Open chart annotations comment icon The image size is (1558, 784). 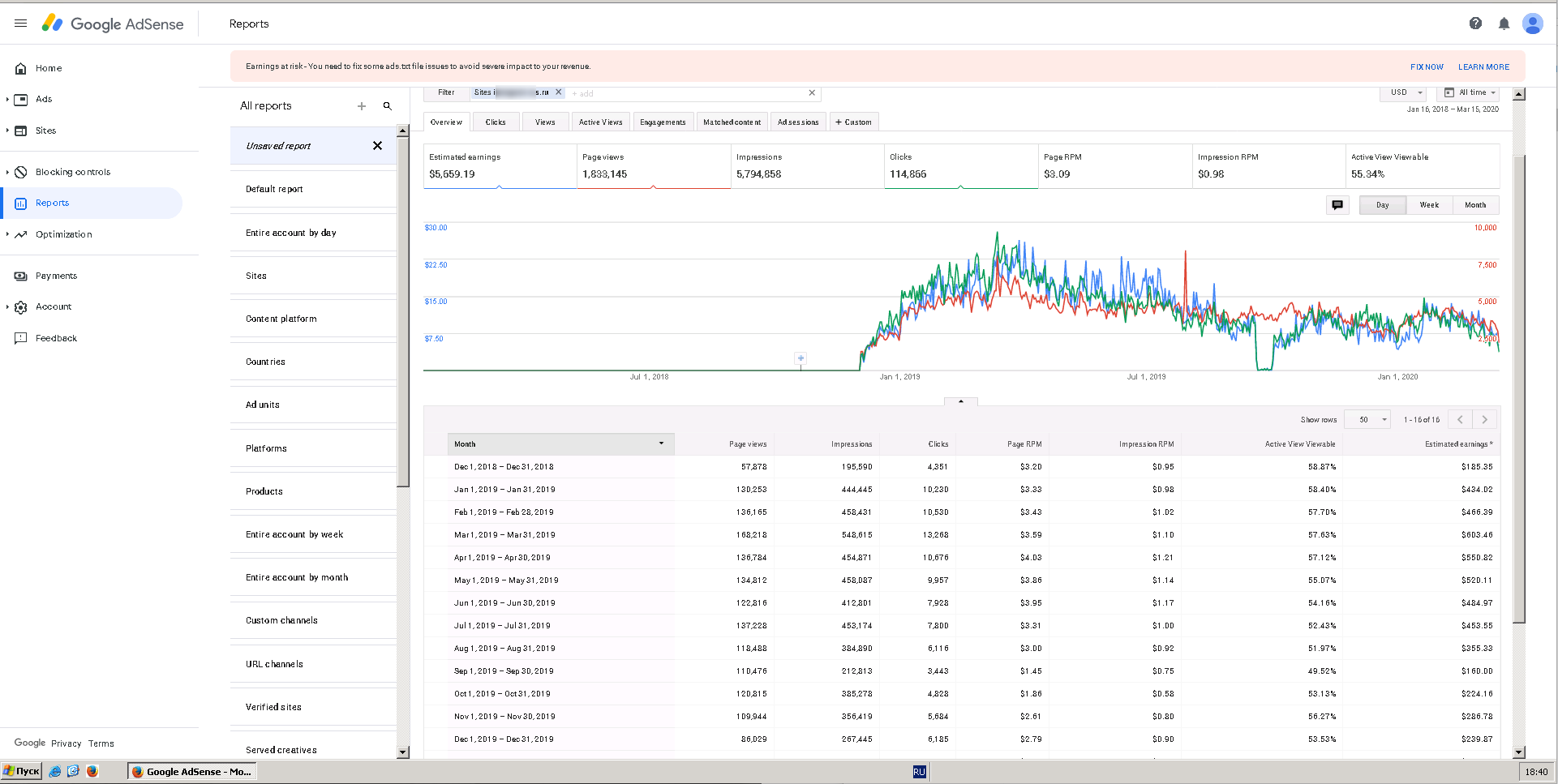click(x=1337, y=205)
